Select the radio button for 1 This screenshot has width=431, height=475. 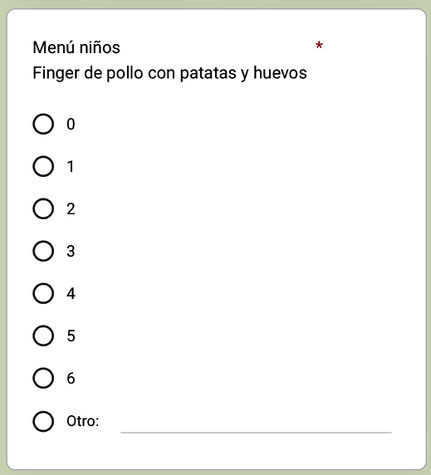pos(43,166)
